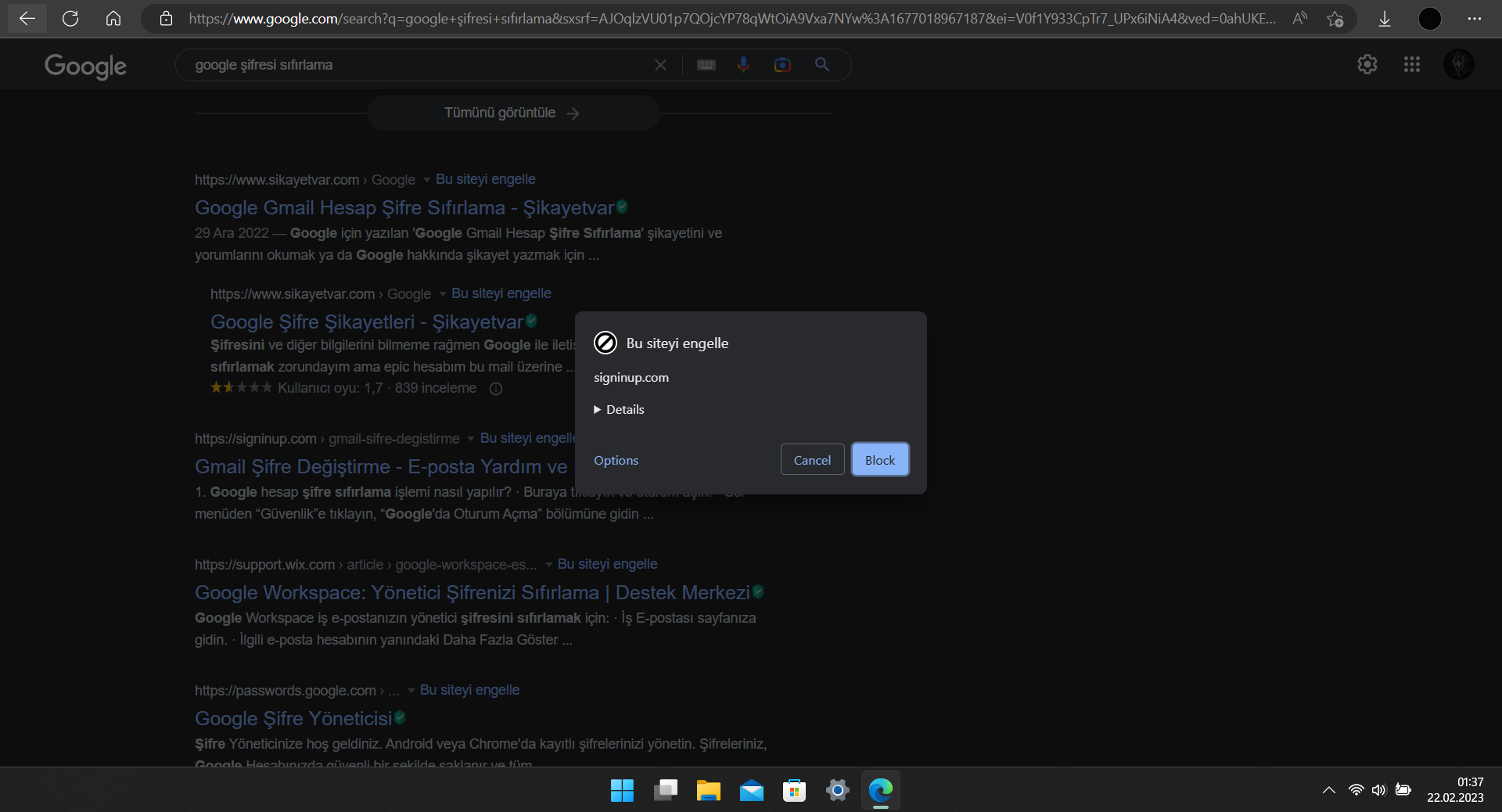The width and height of the screenshot is (1502, 812).
Task: Show hidden system tray icons
Action: [1329, 790]
